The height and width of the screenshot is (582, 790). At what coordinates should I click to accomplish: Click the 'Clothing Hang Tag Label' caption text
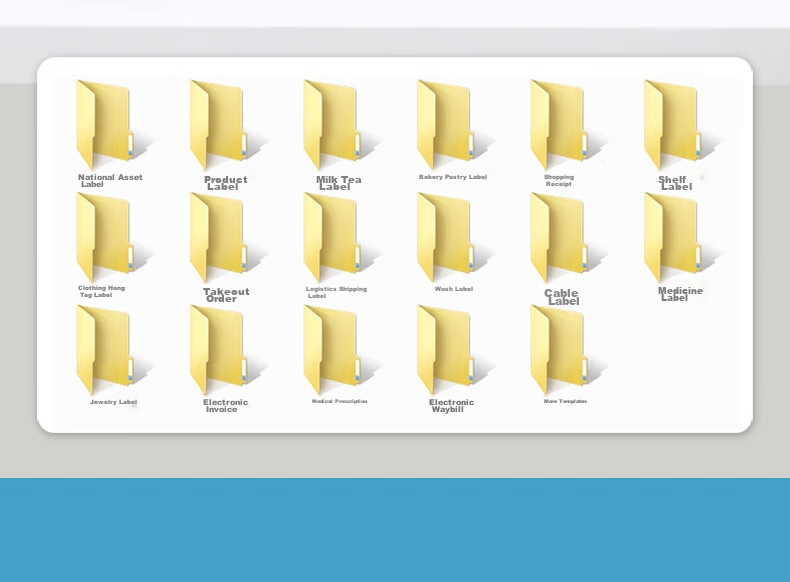click(x=101, y=291)
